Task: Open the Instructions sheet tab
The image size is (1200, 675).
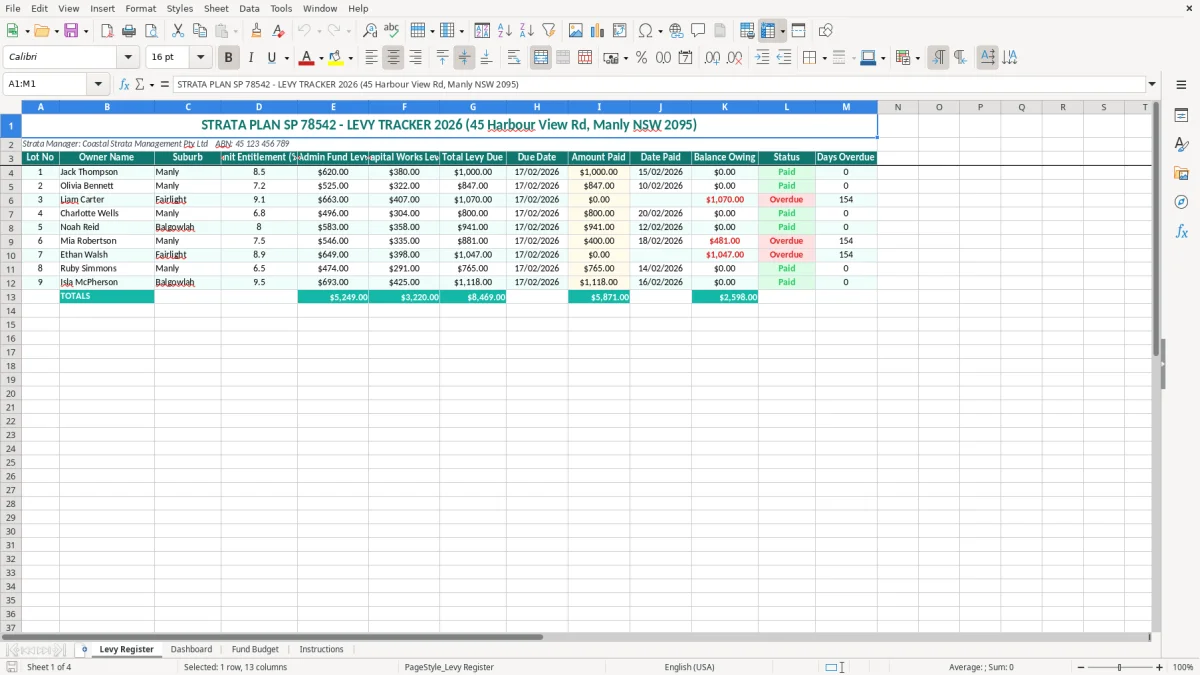Action: click(x=321, y=650)
